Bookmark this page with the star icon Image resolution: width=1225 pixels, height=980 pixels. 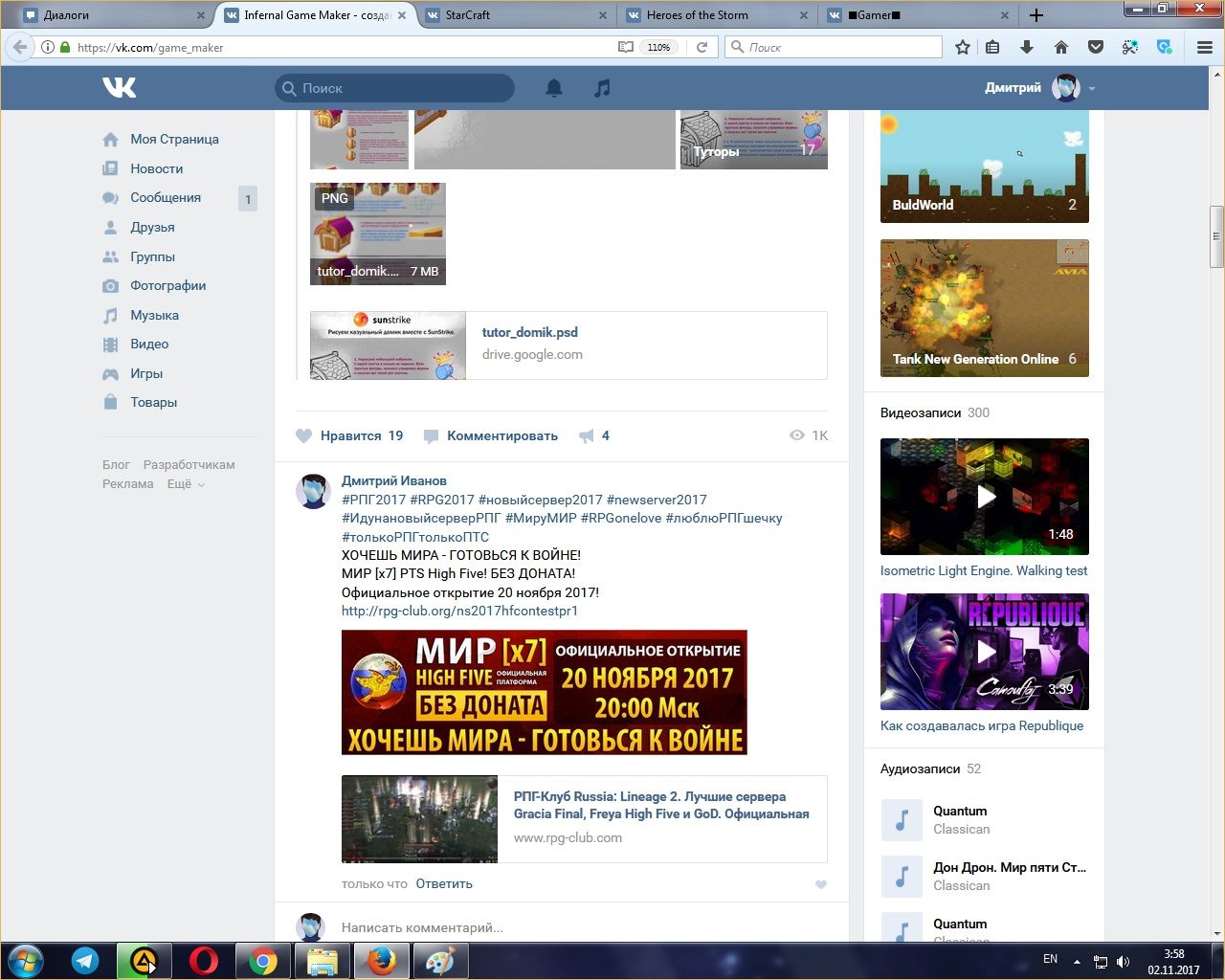pos(963,47)
